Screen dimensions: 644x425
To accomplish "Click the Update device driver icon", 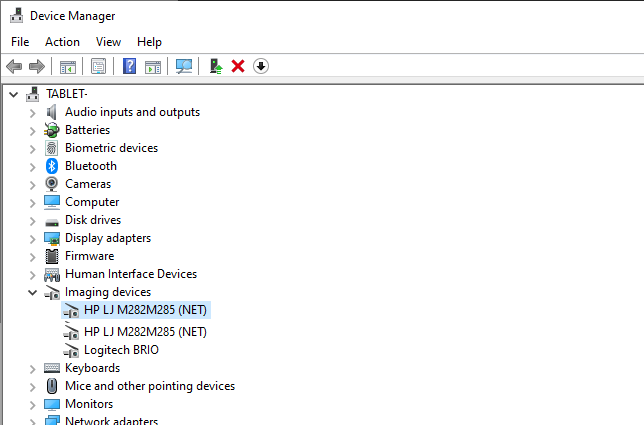I will tap(216, 66).
